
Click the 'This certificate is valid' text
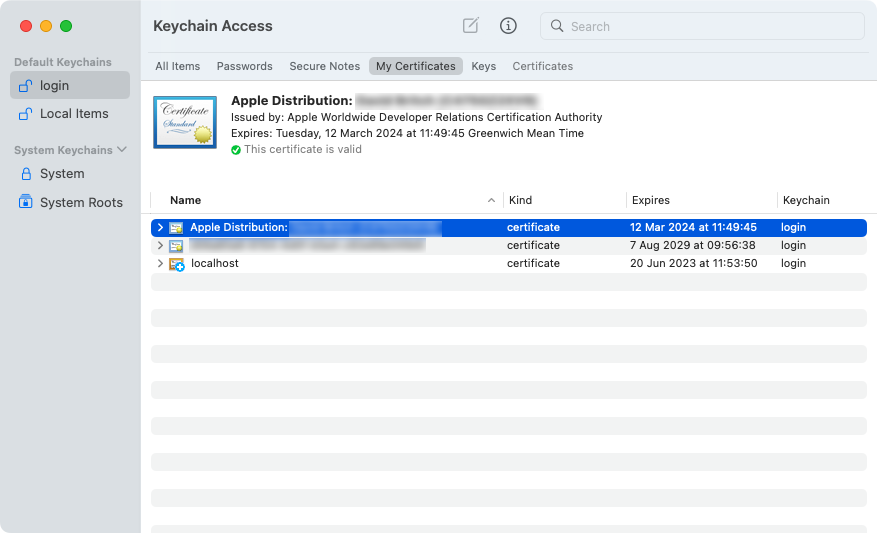click(x=303, y=149)
